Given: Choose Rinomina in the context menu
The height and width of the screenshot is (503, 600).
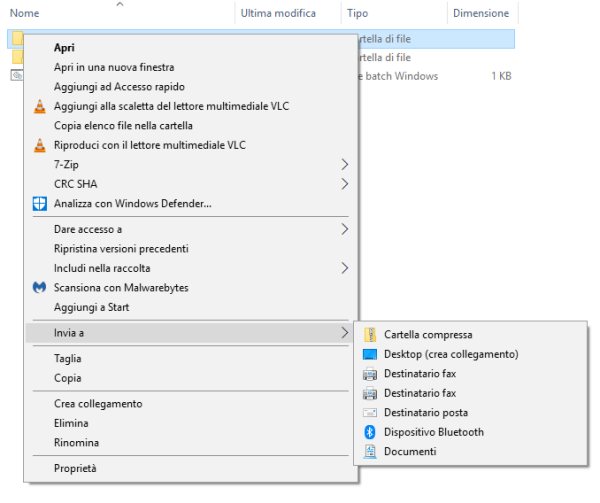Looking at the screenshot, I should [76, 442].
